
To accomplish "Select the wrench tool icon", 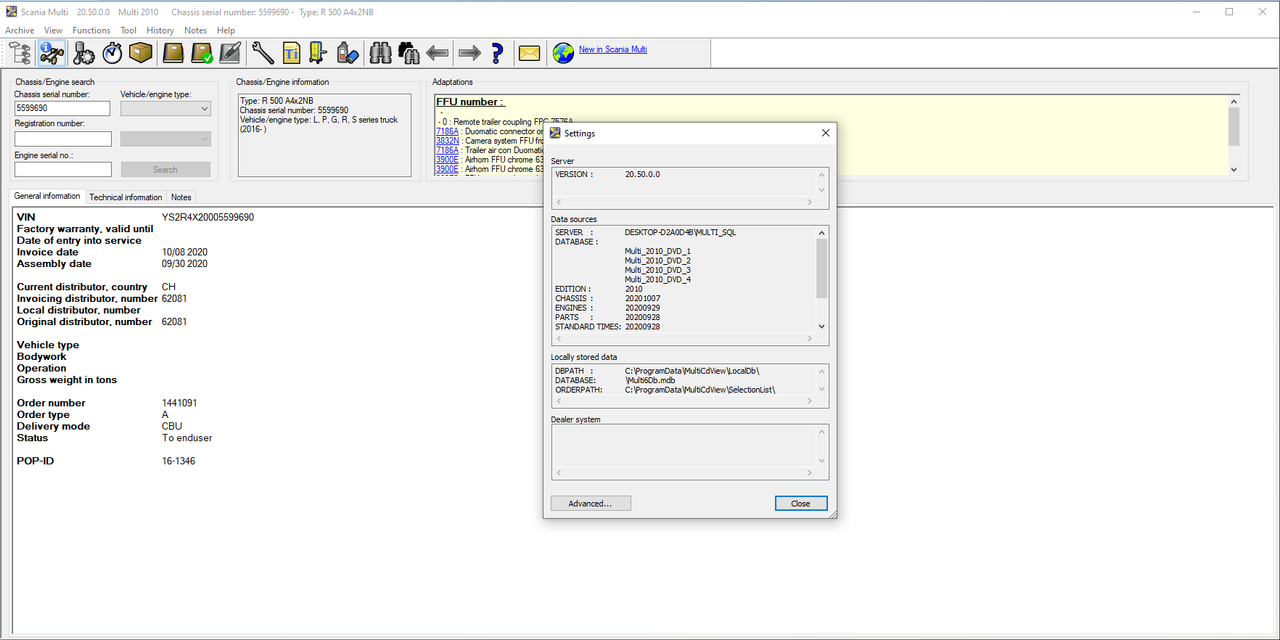I will pos(263,53).
